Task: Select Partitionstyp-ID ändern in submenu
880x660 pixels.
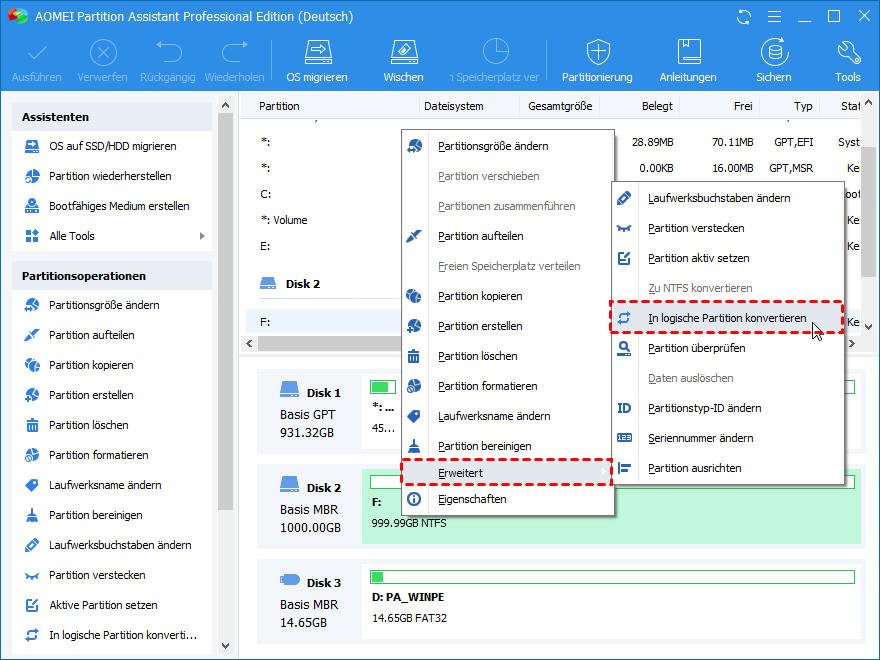Action: point(728,409)
